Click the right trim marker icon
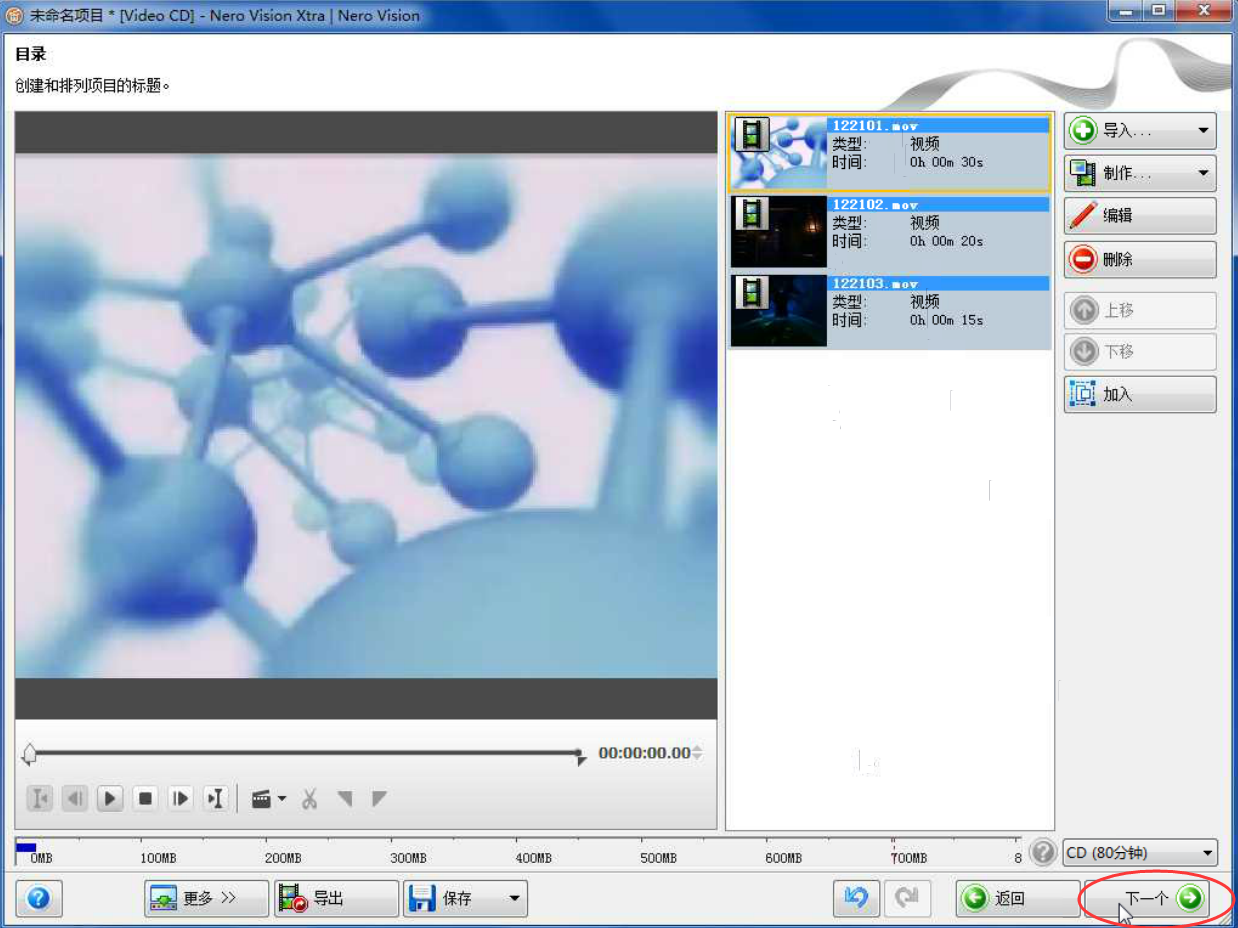This screenshot has width=1238, height=928. click(x=379, y=799)
